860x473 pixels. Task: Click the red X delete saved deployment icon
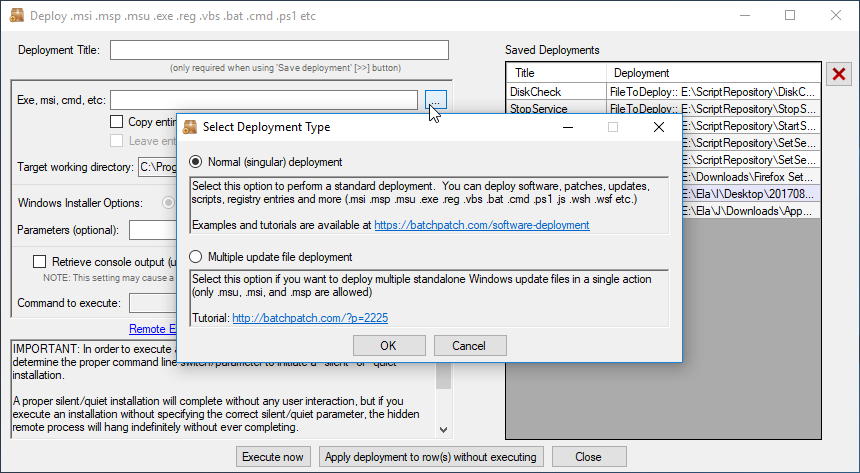[839, 74]
